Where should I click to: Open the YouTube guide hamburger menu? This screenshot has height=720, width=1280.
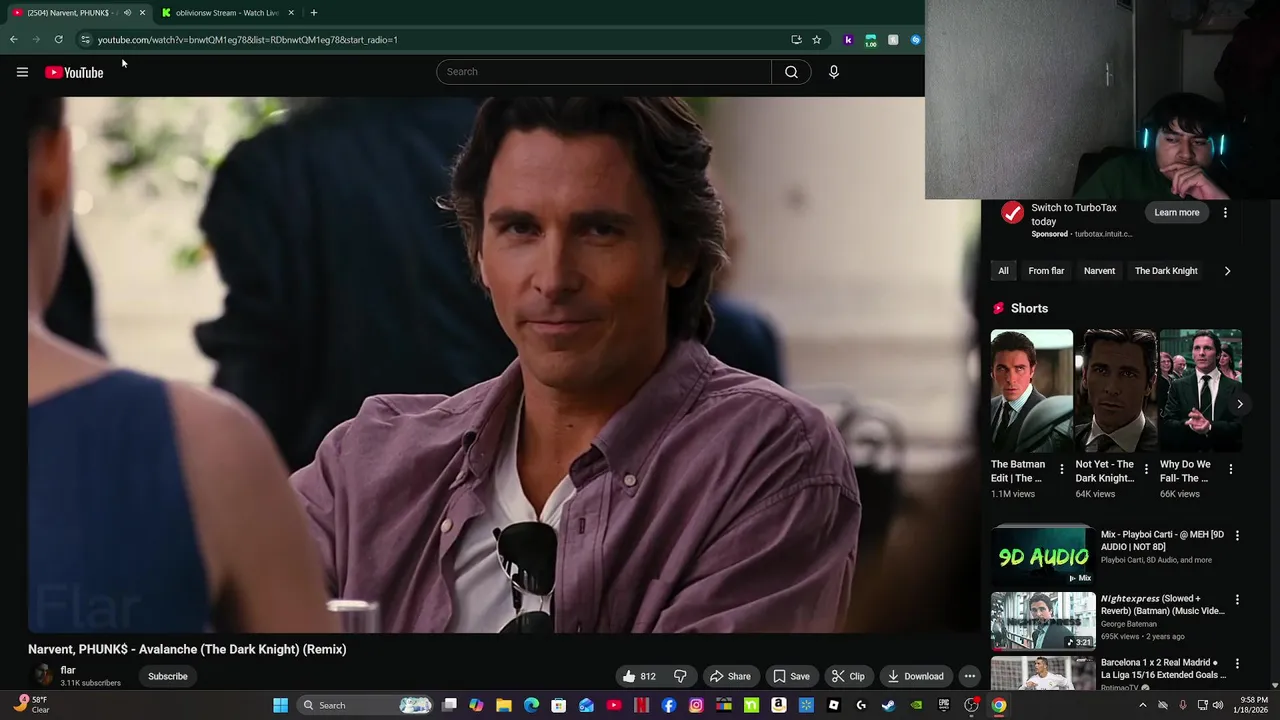[22, 72]
